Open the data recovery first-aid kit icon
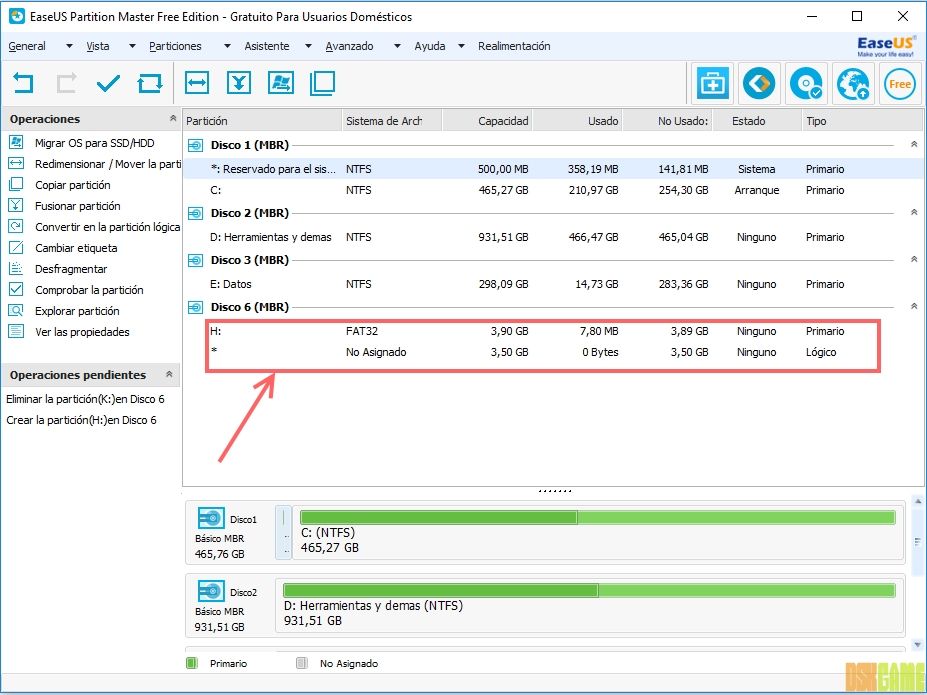The image size is (927, 695). point(712,84)
